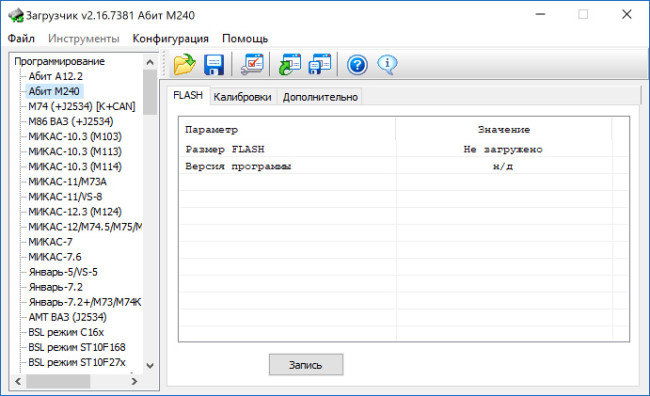Click the Запись button
The image size is (650, 396).
[306, 365]
